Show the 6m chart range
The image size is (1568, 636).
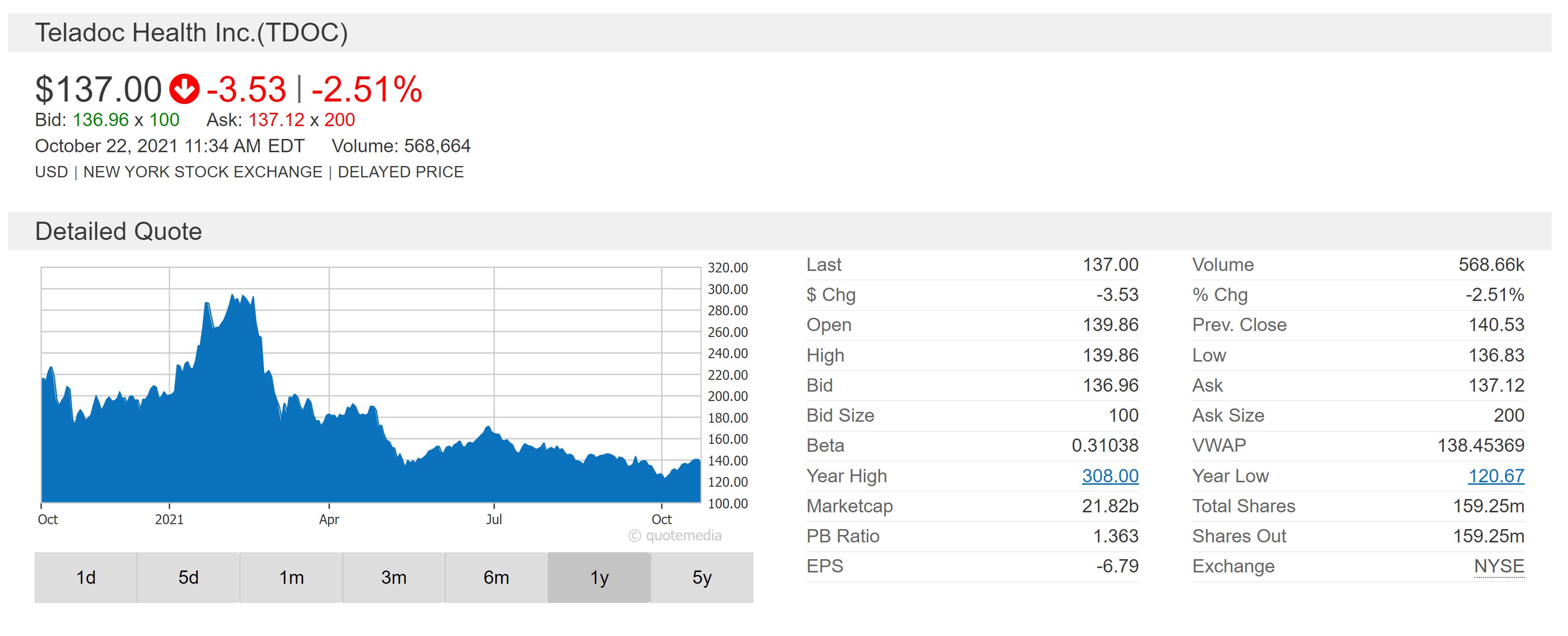tap(496, 577)
